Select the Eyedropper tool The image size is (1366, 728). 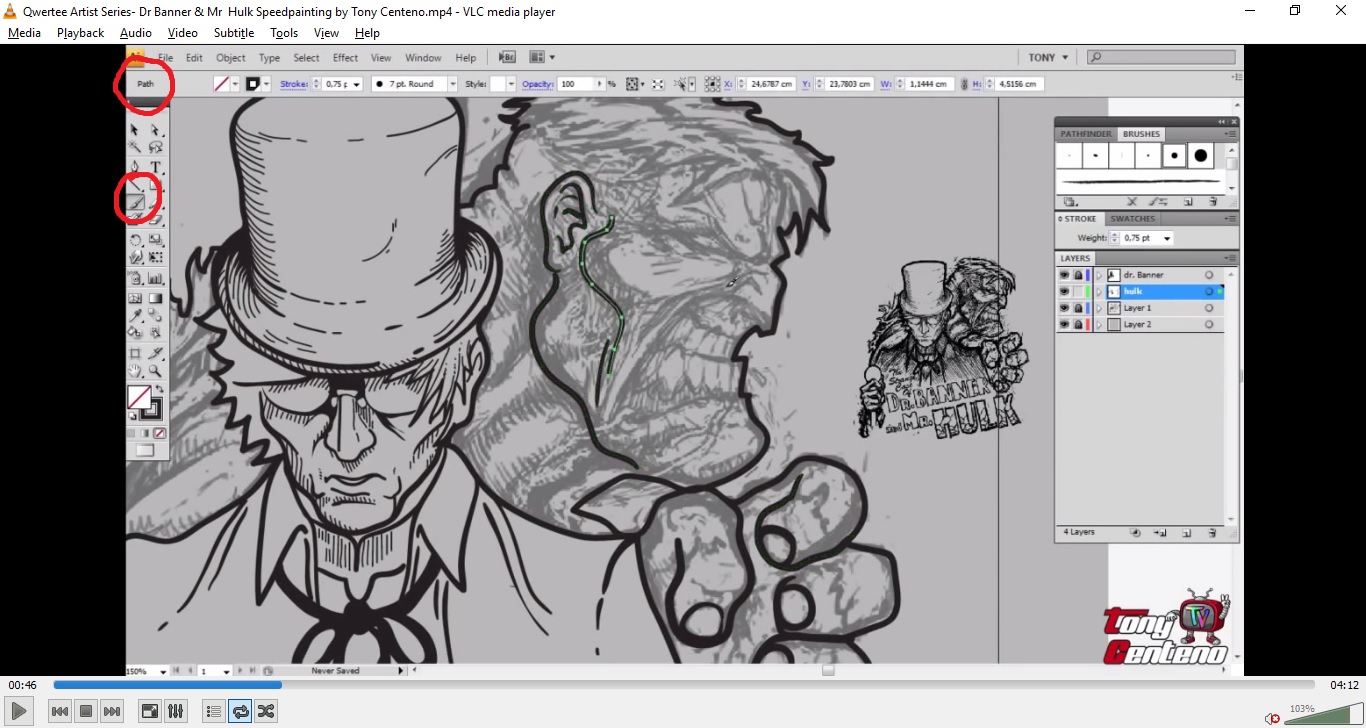click(135, 314)
